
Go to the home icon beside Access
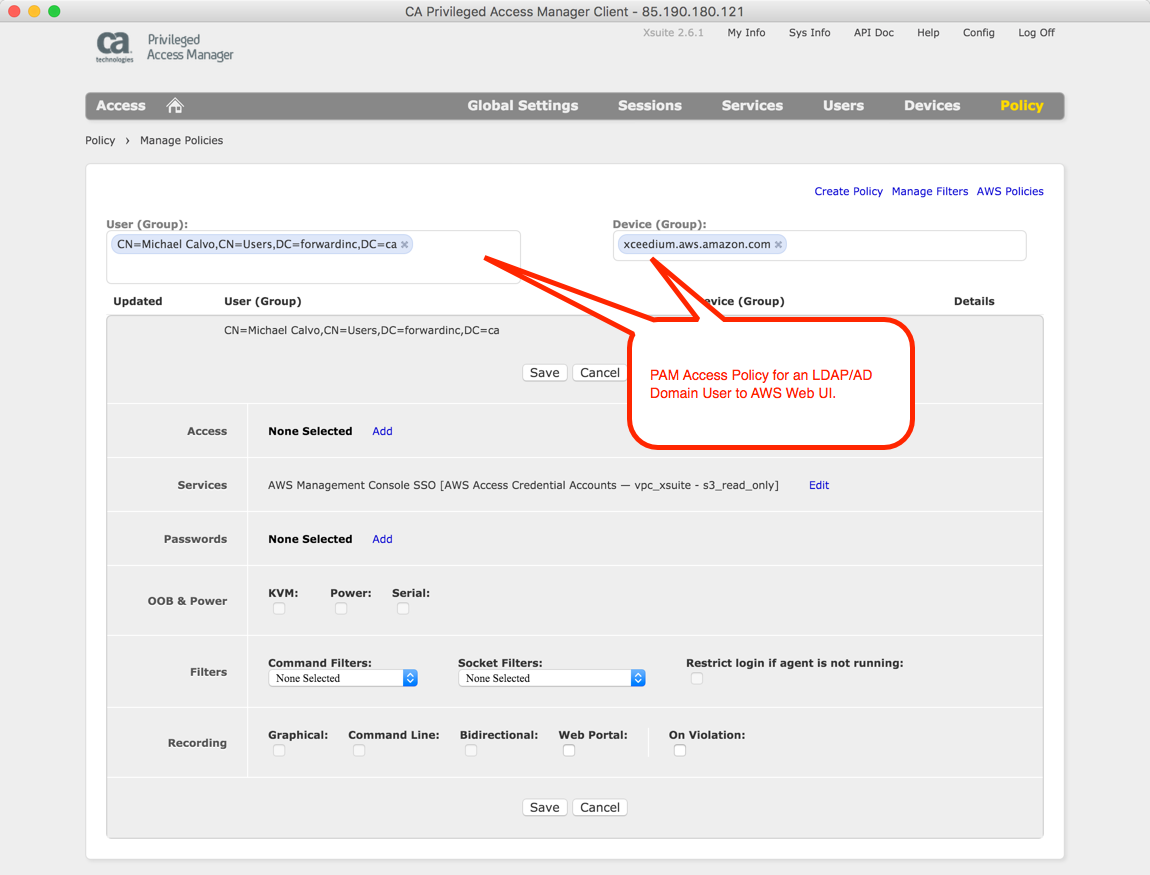175,106
